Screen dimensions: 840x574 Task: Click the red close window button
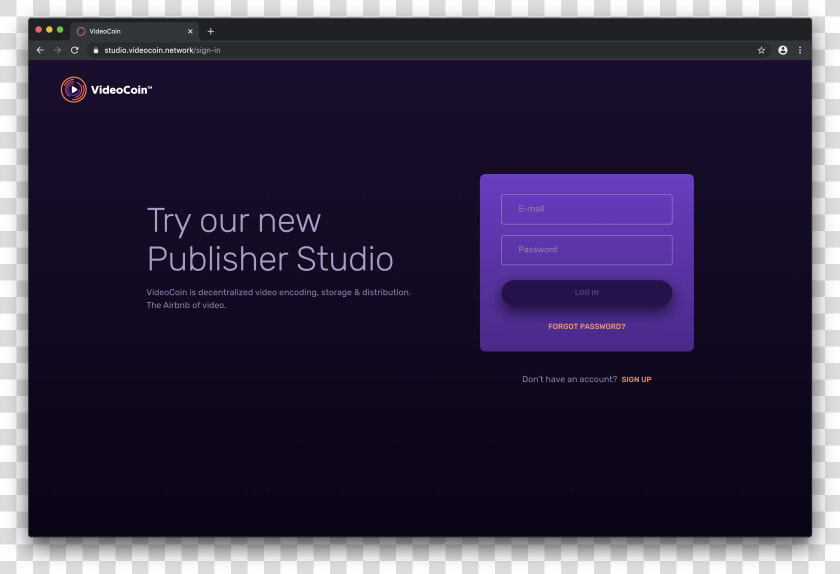(39, 29)
